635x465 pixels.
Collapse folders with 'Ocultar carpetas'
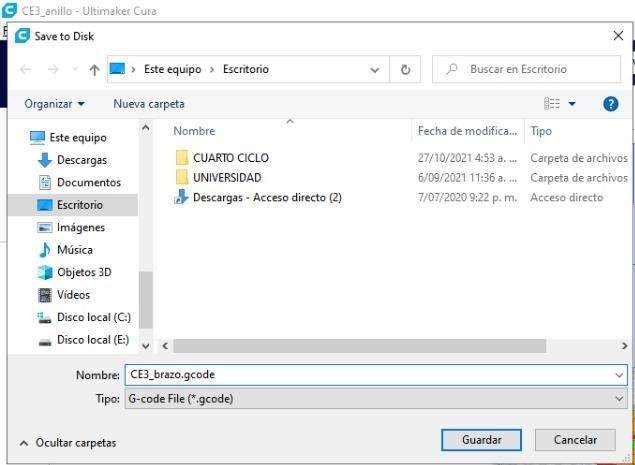point(68,443)
